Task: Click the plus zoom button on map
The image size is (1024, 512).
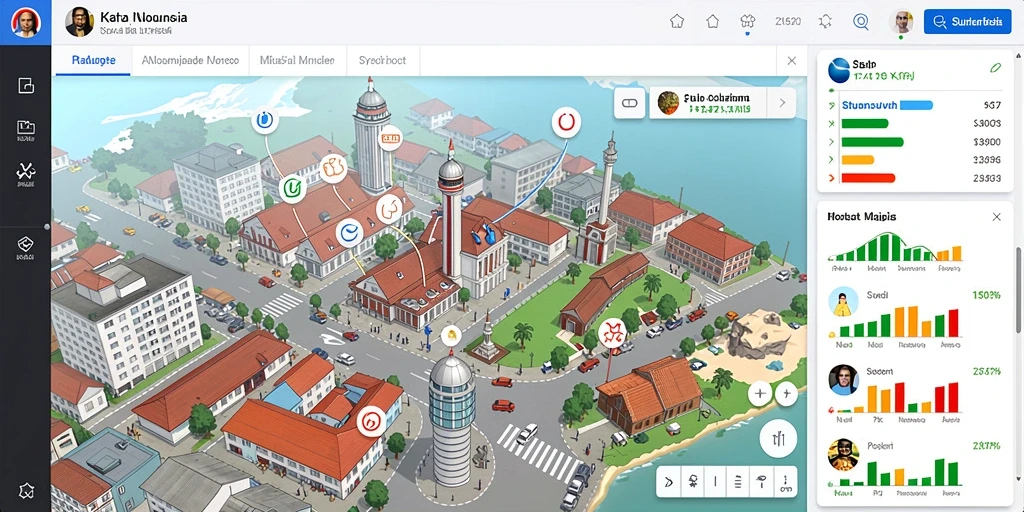Action: click(x=760, y=394)
